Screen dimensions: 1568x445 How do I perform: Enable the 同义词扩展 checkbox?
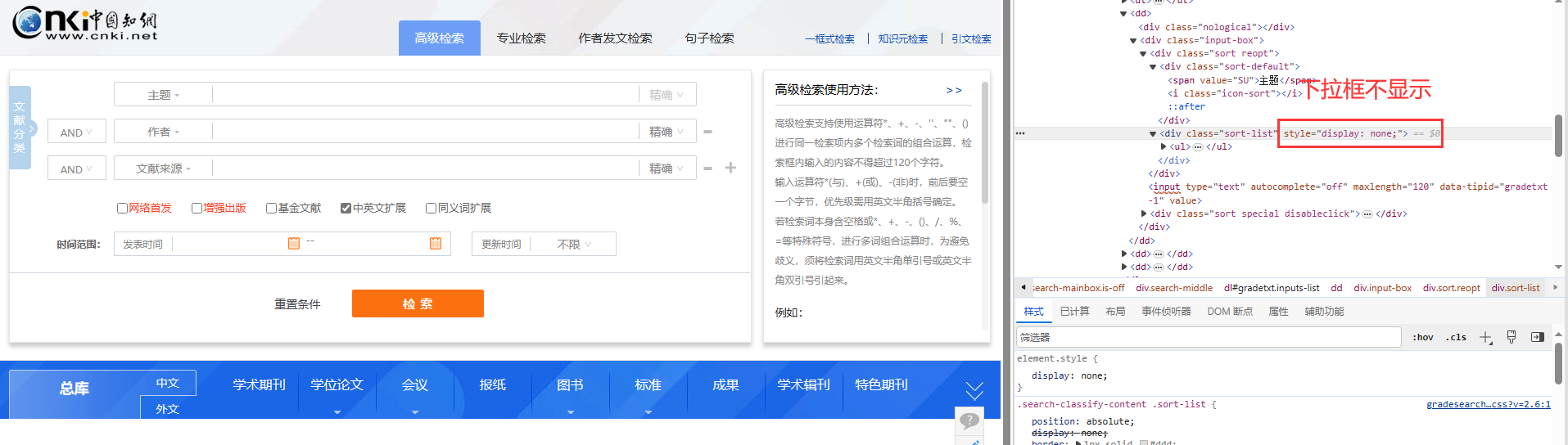click(x=431, y=208)
